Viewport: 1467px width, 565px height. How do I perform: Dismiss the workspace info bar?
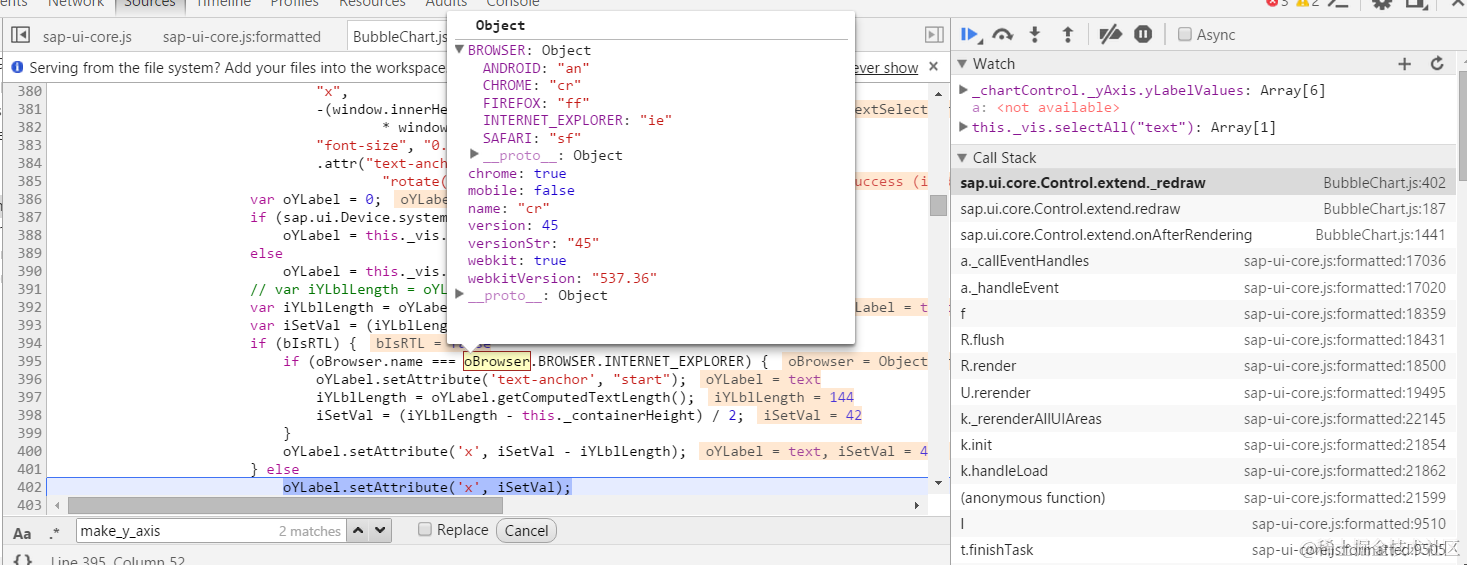[933, 67]
